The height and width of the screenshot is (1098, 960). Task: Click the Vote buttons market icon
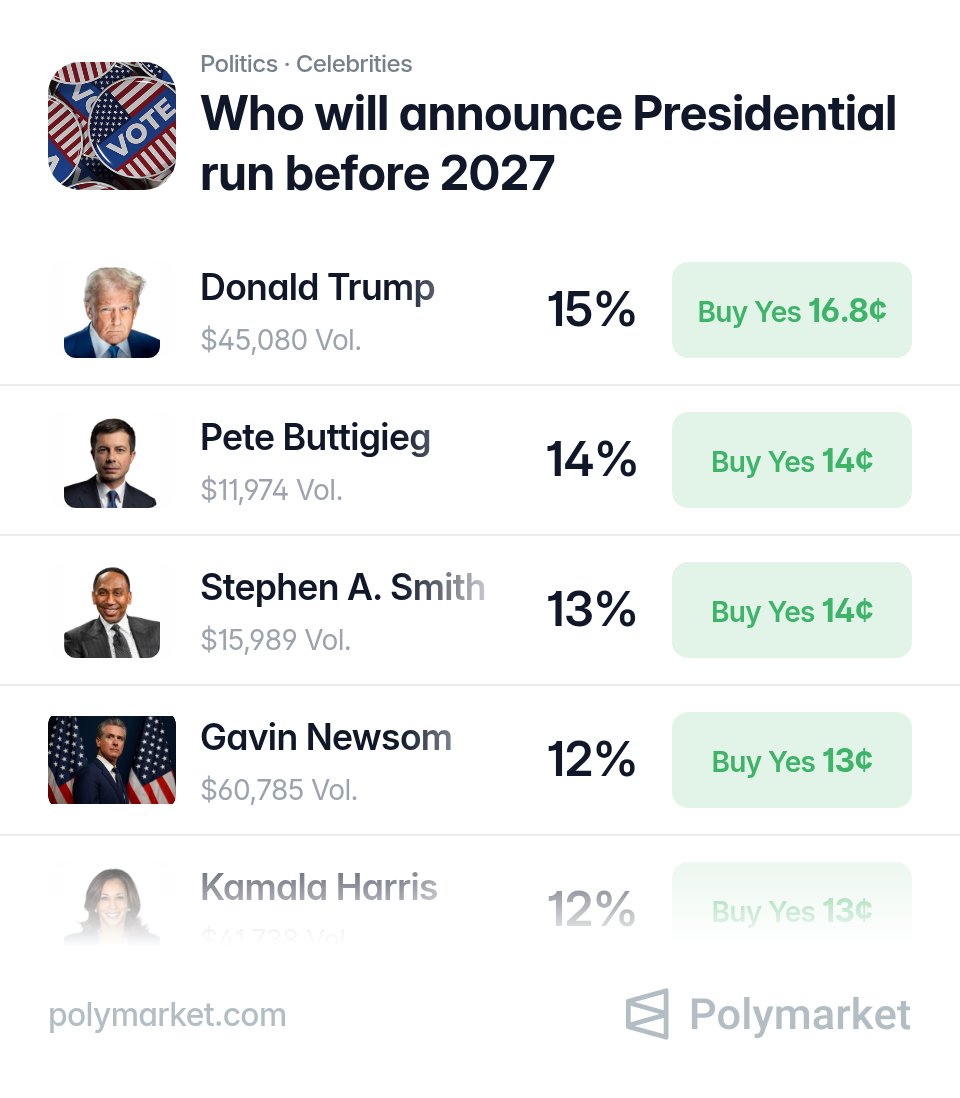(x=112, y=125)
